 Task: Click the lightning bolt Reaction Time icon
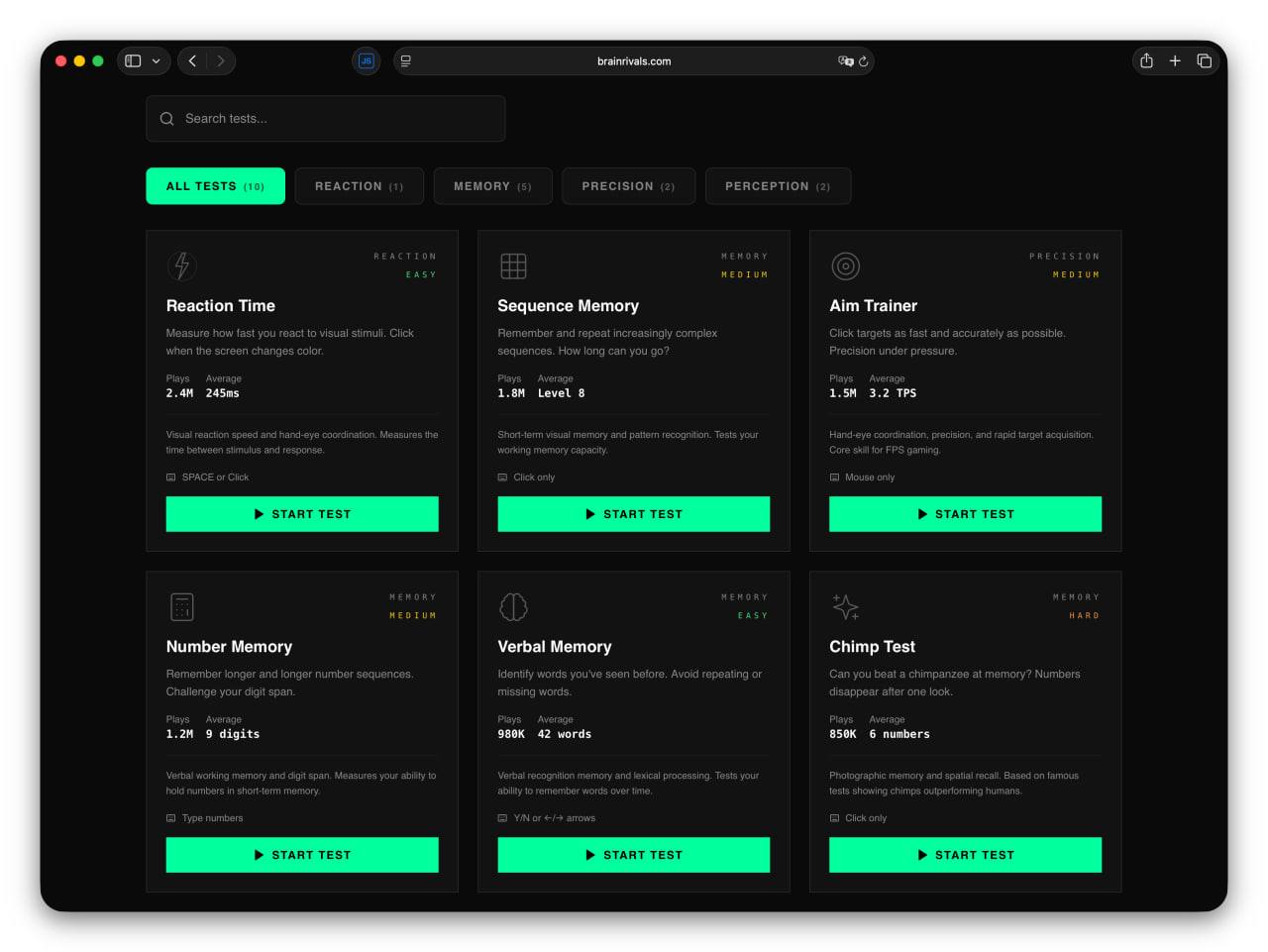coord(181,265)
